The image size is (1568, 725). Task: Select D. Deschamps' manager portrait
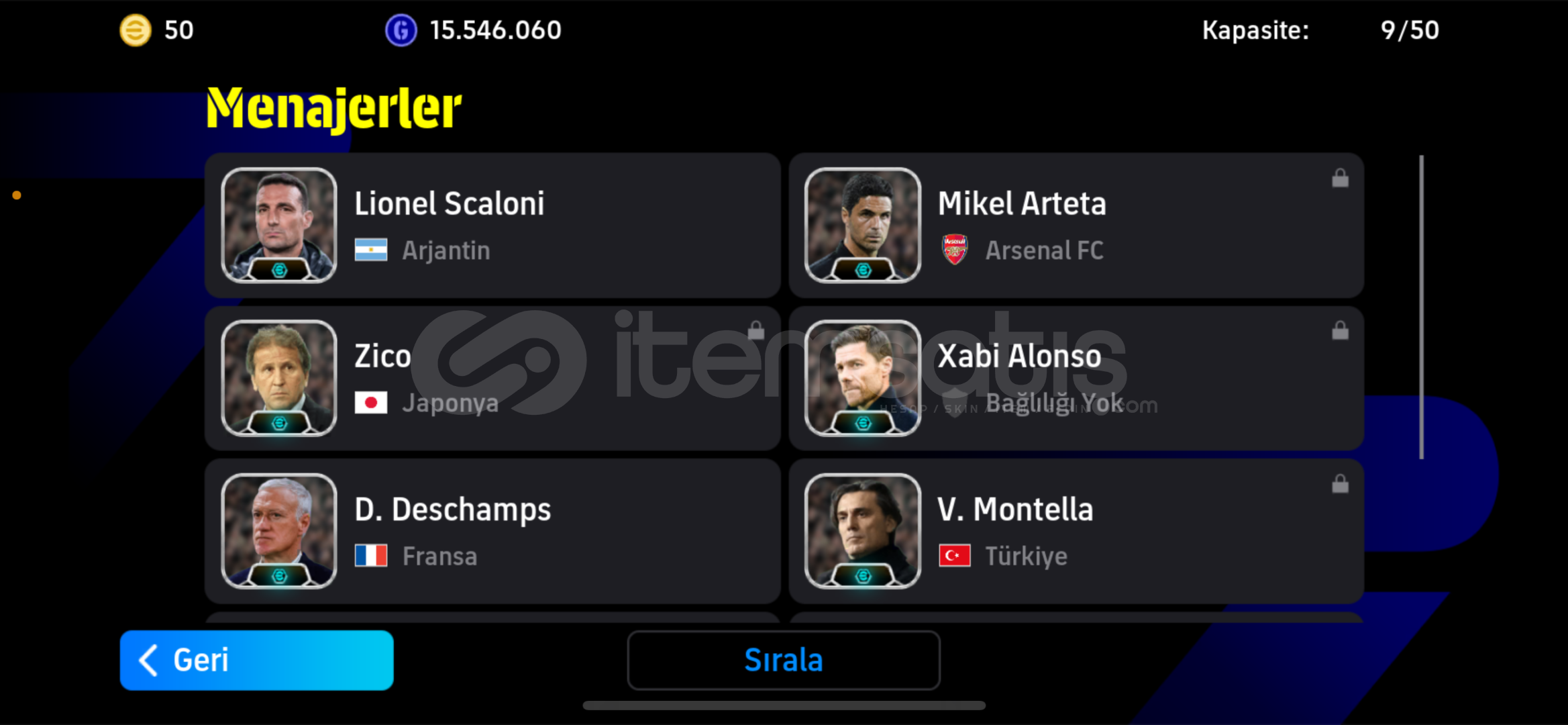pos(279,531)
